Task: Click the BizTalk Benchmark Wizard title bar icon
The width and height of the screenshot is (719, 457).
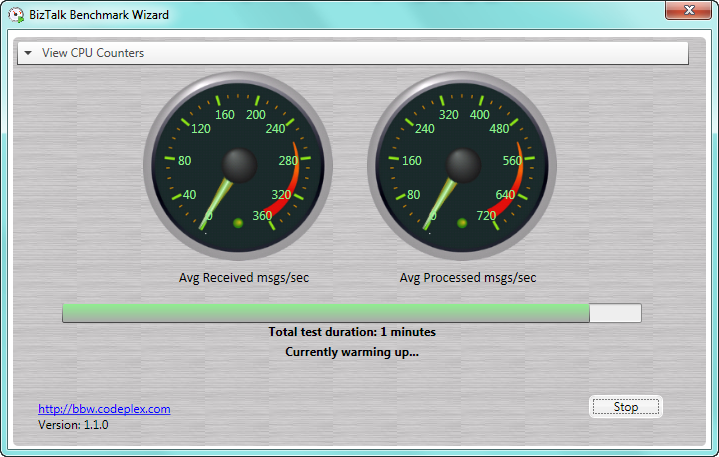Action: pos(17,15)
